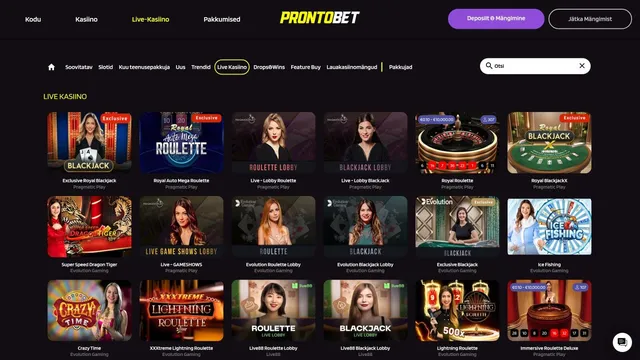Open the live chat bubble icon
Screen dimensions: 640x360
point(622,342)
